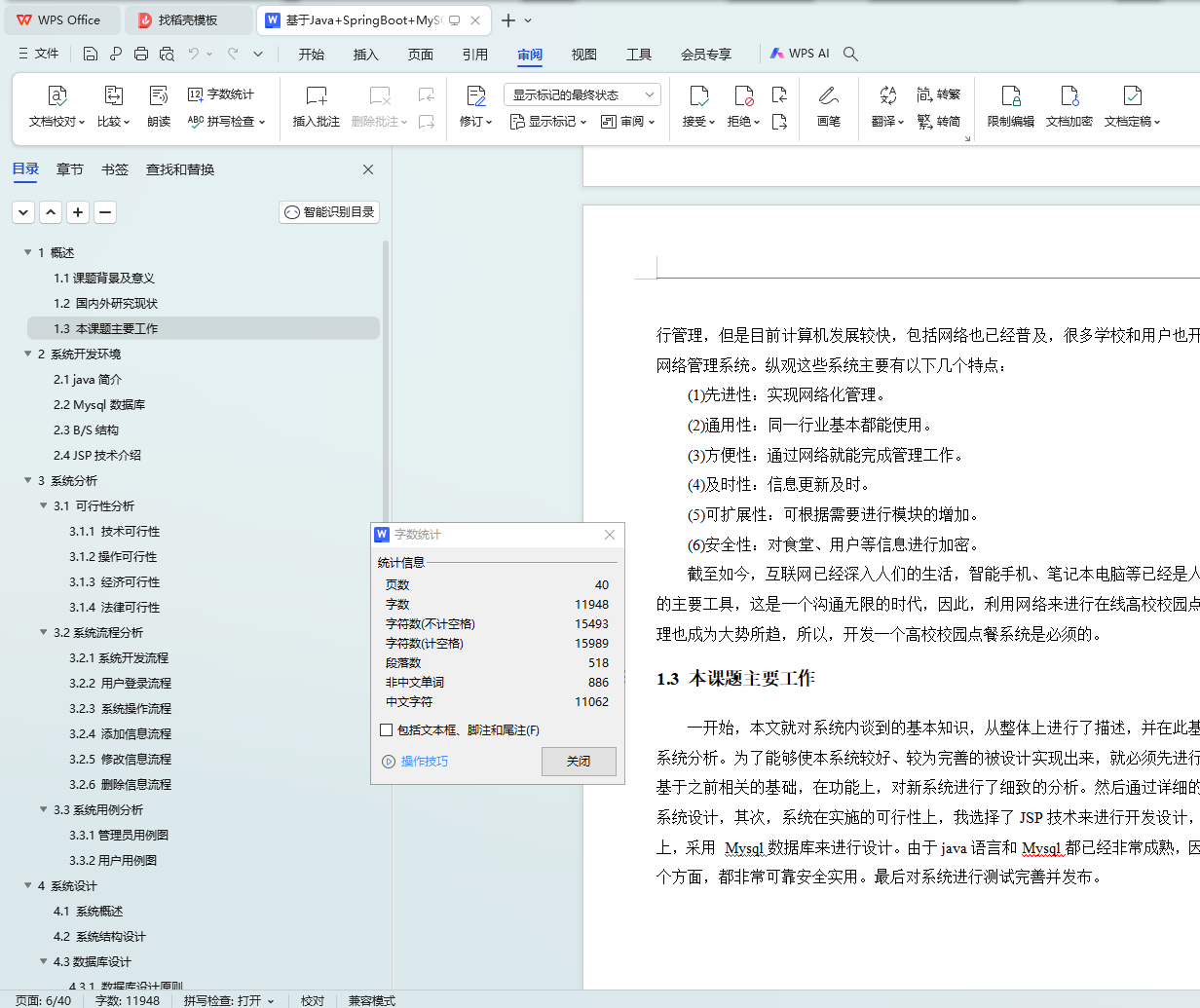This screenshot has width=1200, height=1008.
Task: Switch to 引用 ribbon tab
Action: 475,55
